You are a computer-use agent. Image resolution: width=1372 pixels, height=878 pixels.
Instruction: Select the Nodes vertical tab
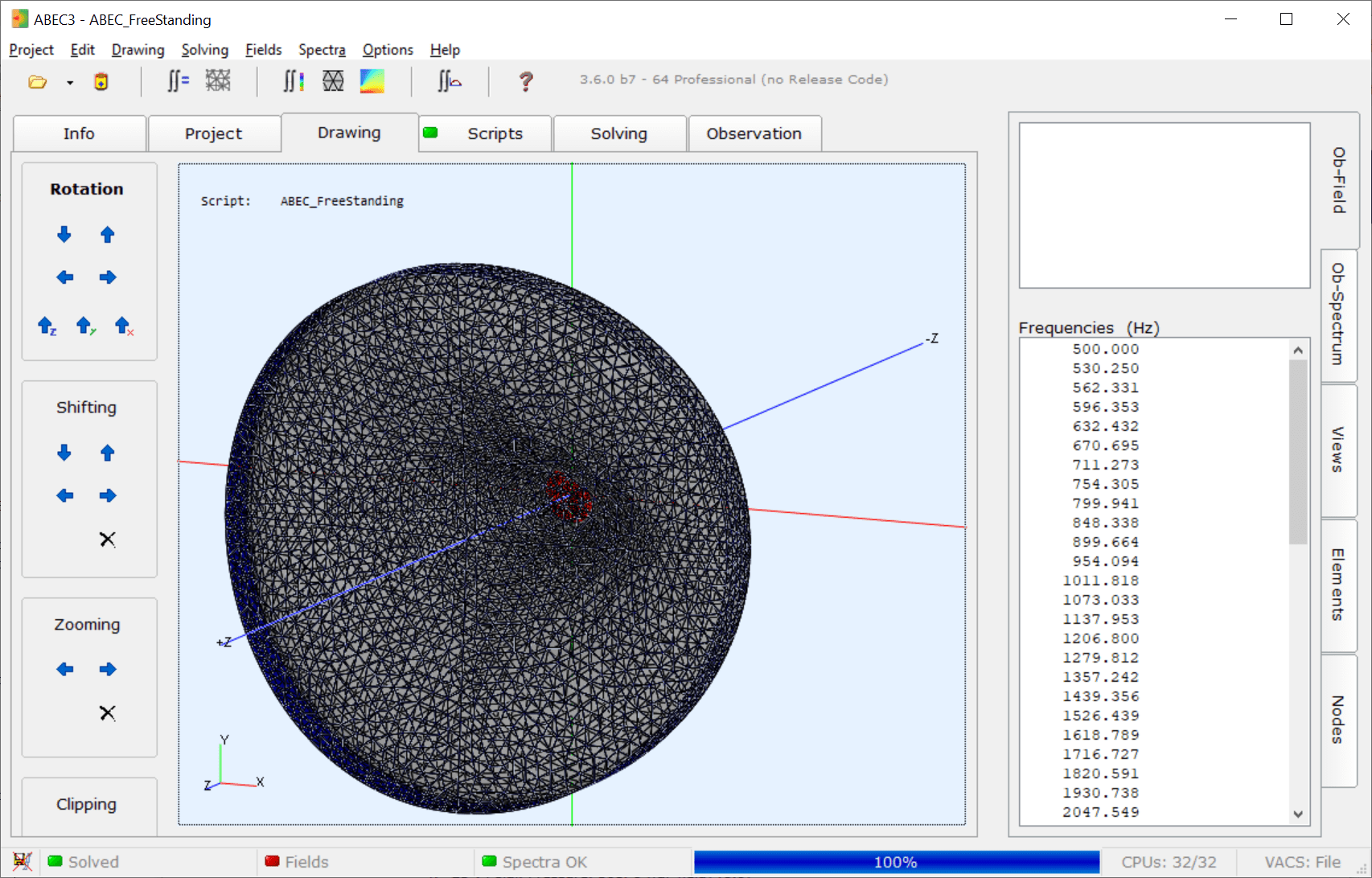point(1338,720)
